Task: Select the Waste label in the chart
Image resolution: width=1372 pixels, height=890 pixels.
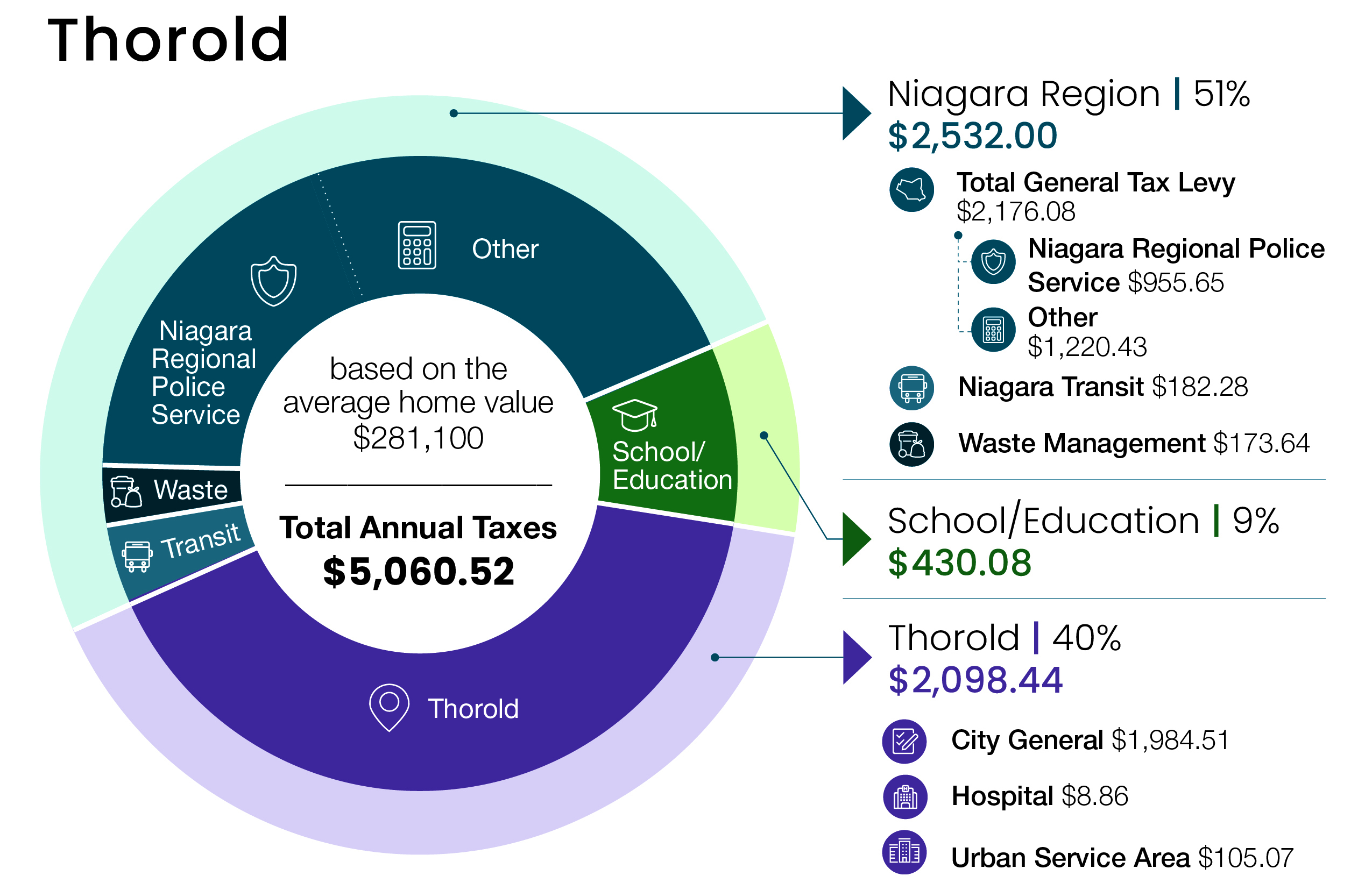Action: click(191, 490)
